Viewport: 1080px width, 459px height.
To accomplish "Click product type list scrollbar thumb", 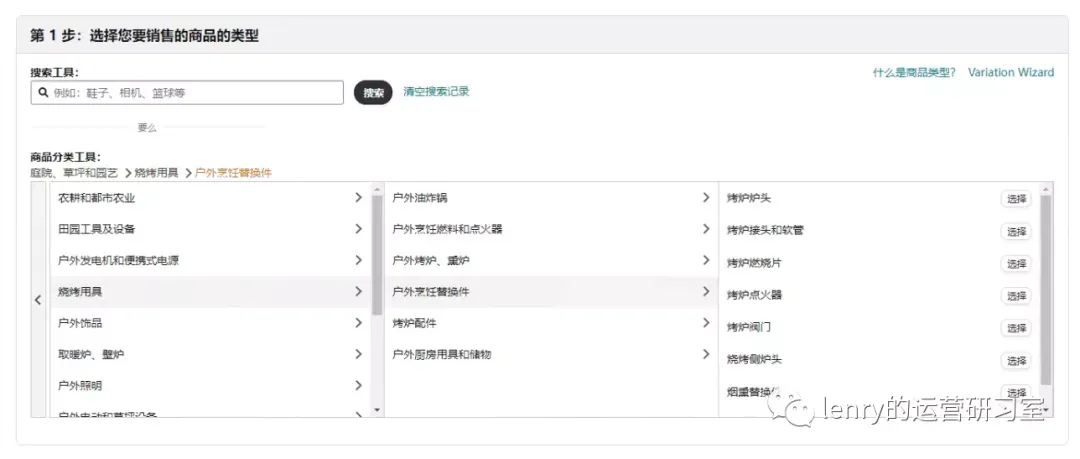I will pyautogui.click(x=1046, y=289).
